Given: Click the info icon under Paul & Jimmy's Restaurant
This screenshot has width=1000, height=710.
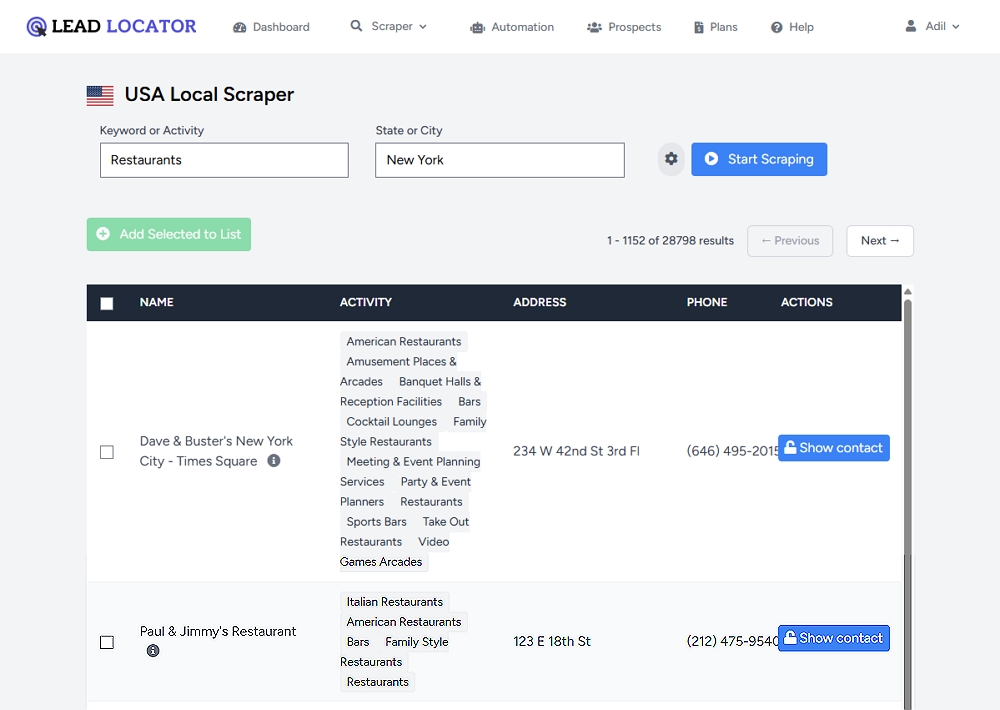Looking at the screenshot, I should pos(153,651).
